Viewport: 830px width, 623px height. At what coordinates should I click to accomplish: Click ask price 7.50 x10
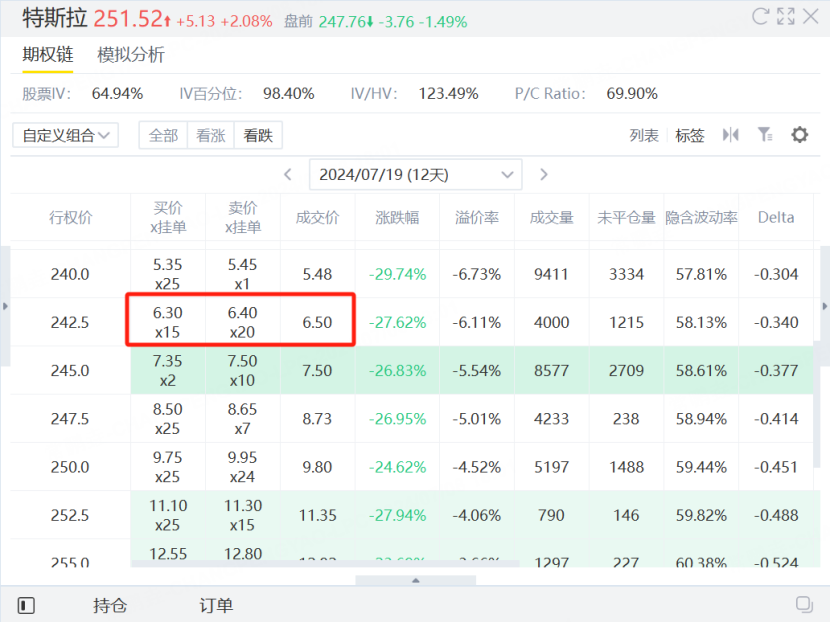tap(242, 371)
